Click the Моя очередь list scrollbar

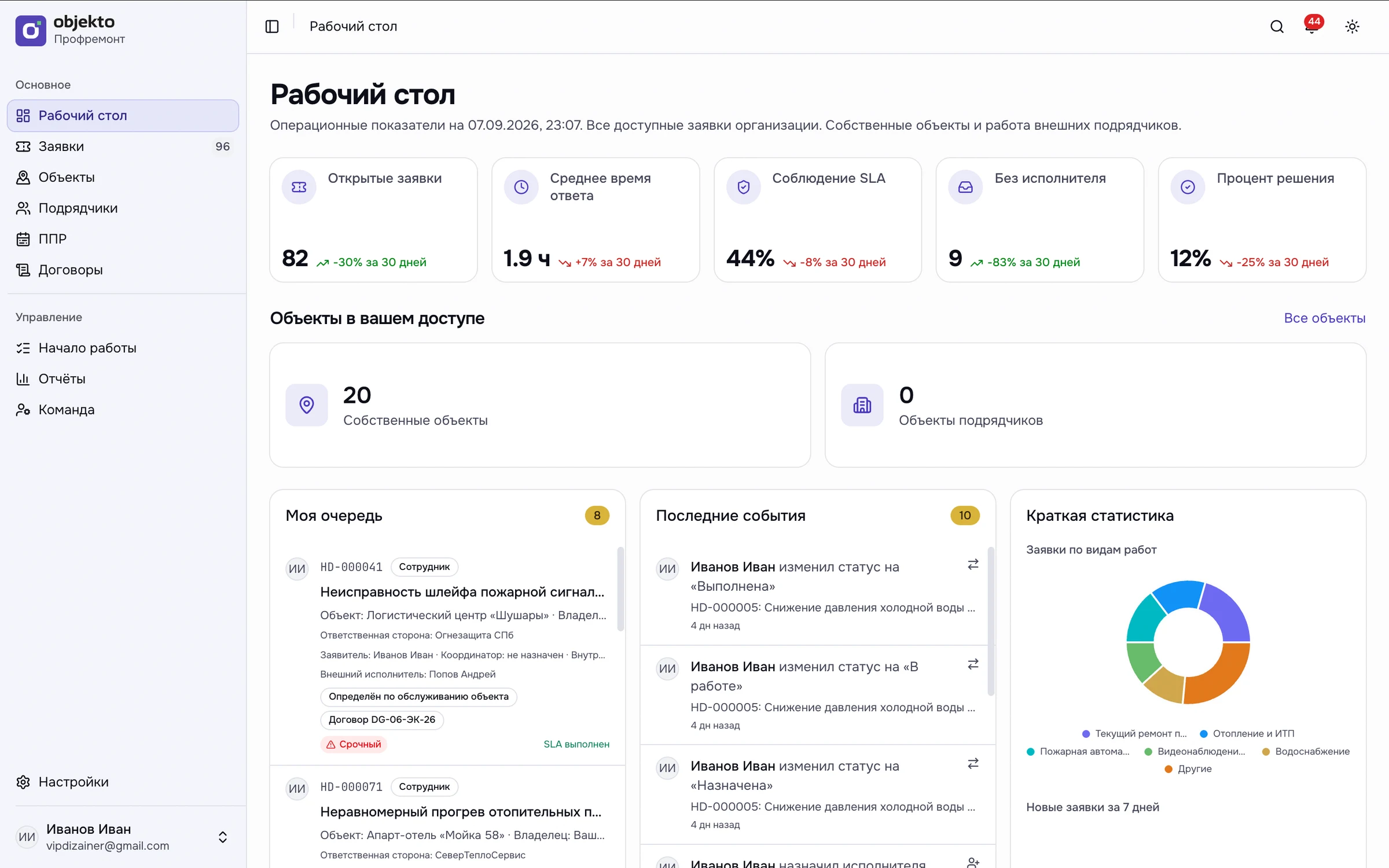click(x=620, y=589)
